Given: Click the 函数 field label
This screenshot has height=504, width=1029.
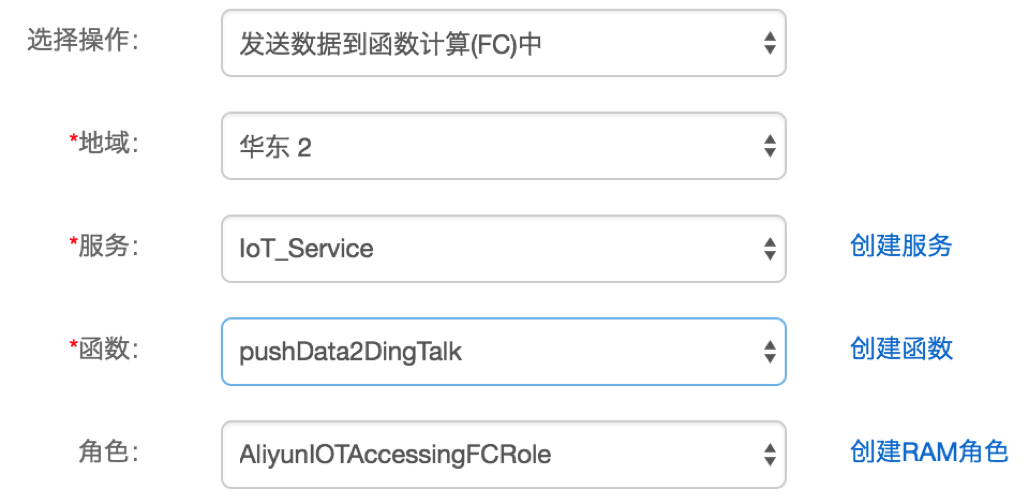Looking at the screenshot, I should [107, 349].
